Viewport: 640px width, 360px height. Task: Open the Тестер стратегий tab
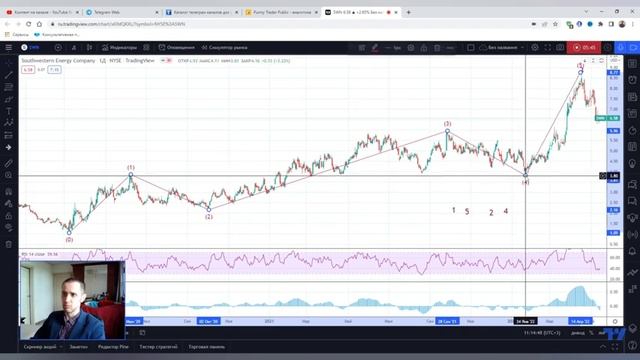point(158,347)
